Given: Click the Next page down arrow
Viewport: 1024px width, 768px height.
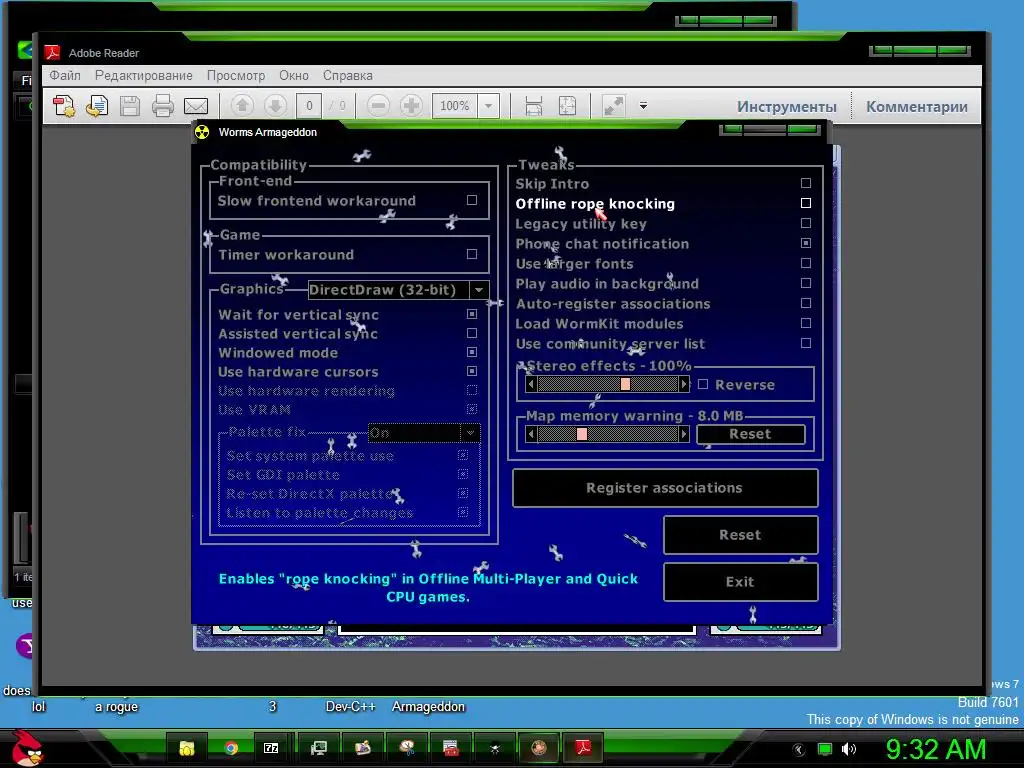Looking at the screenshot, I should tap(276, 105).
